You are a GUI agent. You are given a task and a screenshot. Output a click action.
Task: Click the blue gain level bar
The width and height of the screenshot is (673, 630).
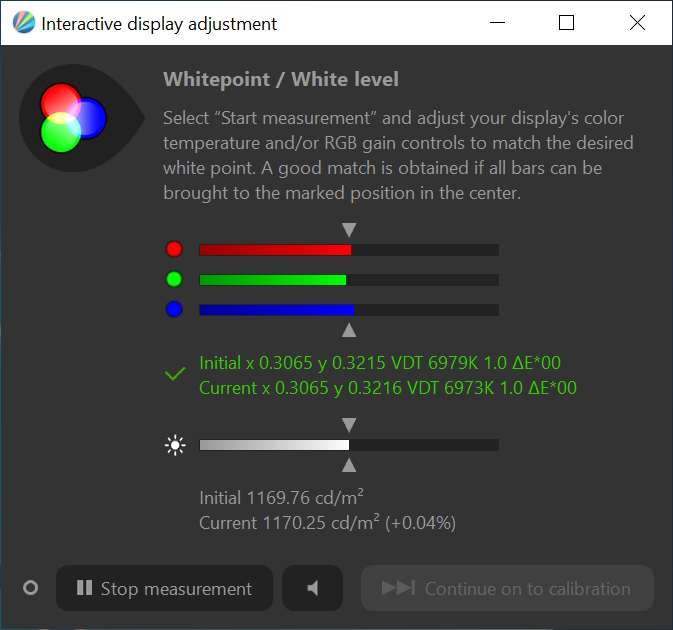tap(348, 310)
